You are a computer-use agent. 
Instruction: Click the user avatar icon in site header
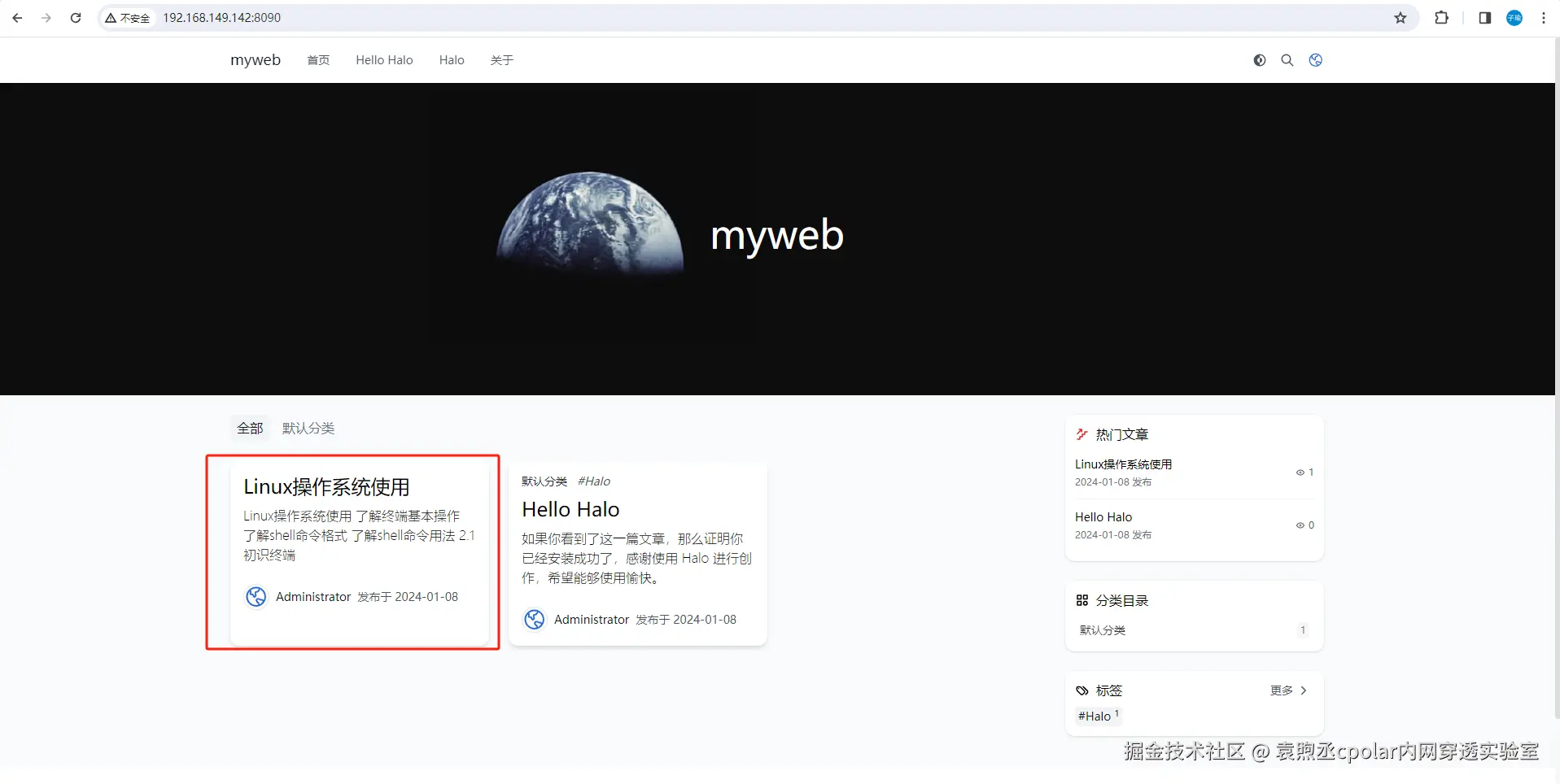(x=1316, y=60)
